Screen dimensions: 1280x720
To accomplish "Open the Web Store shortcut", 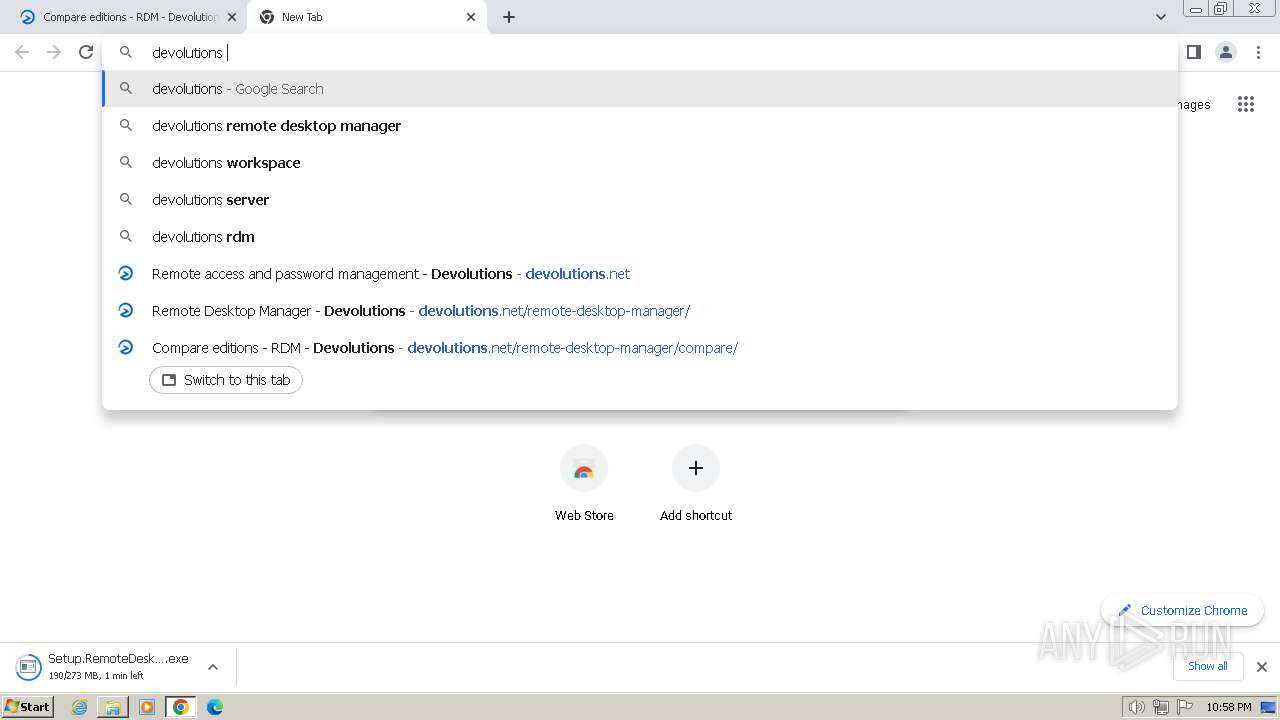I will coord(584,484).
